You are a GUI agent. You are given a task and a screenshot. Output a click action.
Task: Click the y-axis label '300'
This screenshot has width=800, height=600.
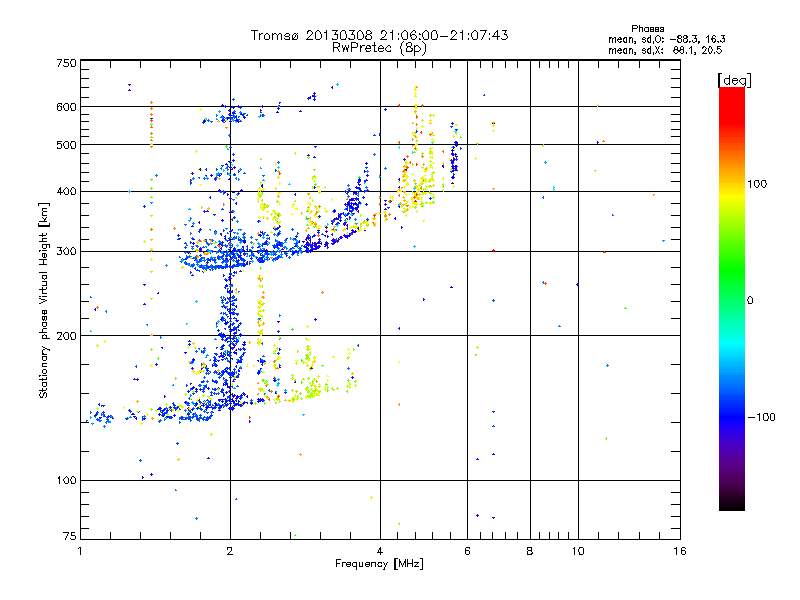point(66,252)
